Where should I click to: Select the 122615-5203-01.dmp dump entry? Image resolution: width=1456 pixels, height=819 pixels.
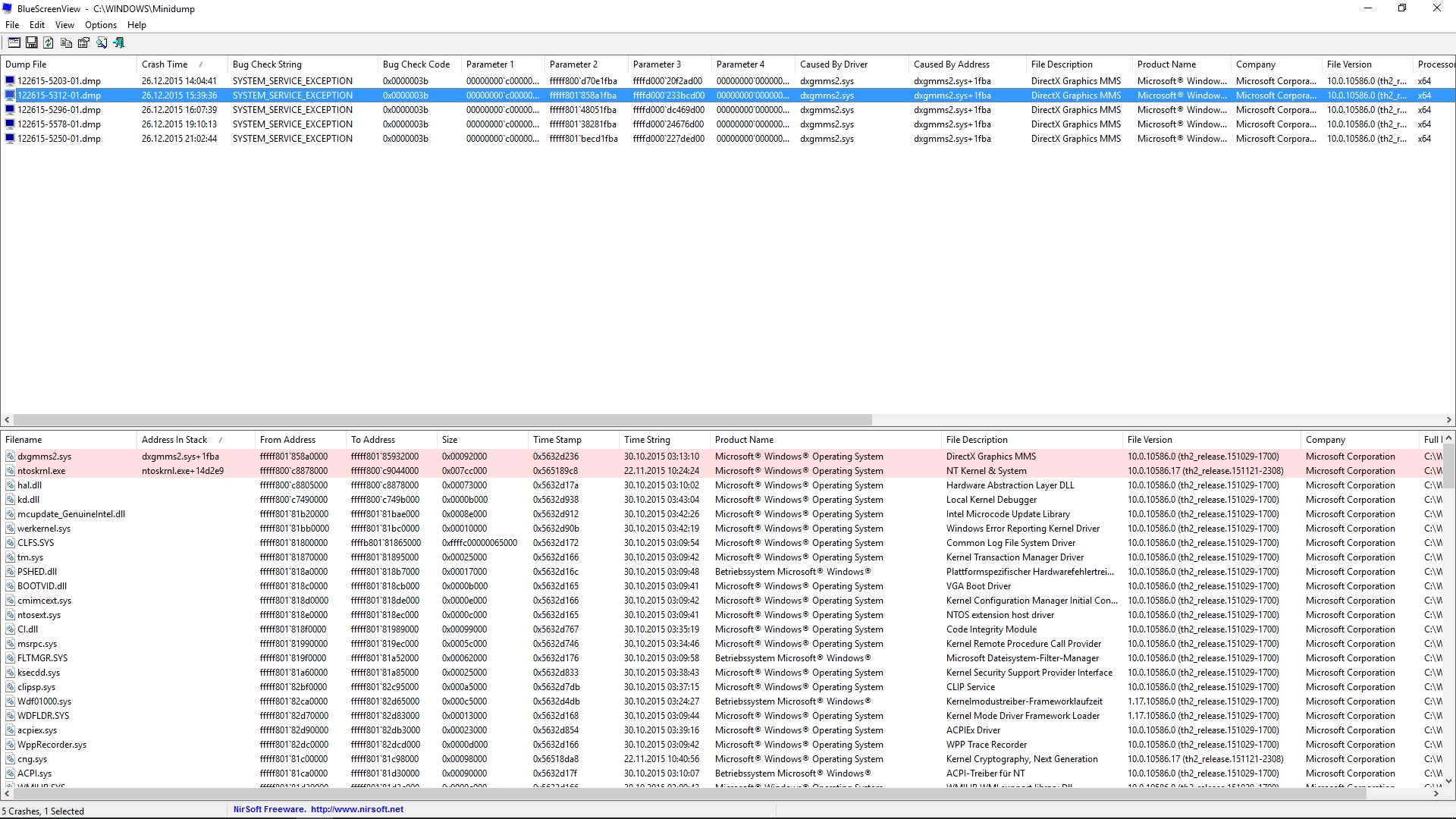pyautogui.click(x=59, y=81)
